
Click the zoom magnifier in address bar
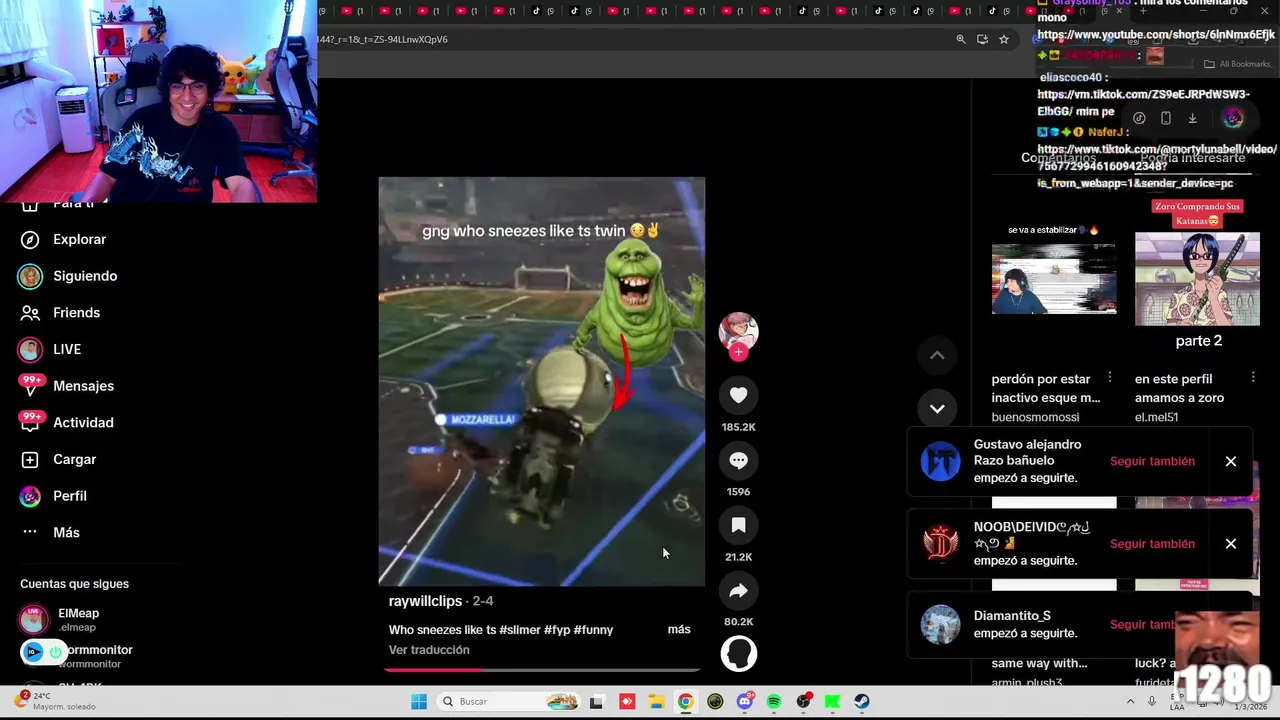point(961,39)
